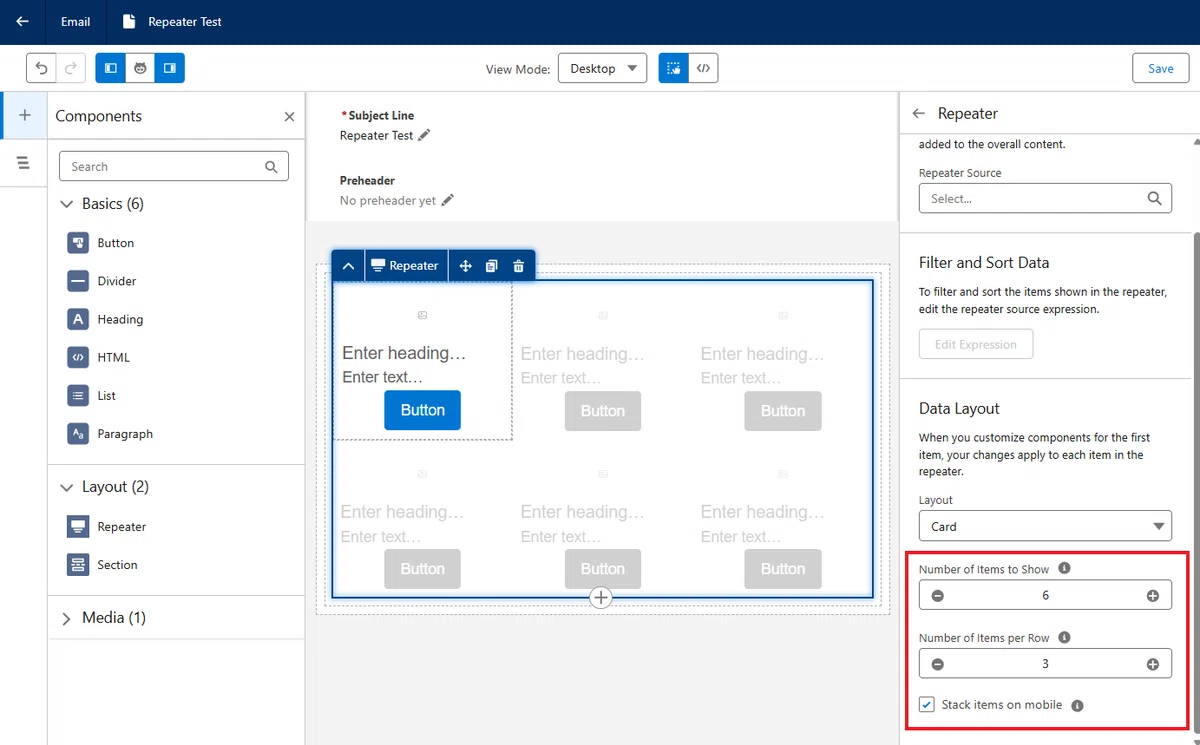1200x745 pixels.
Task: Click the back arrow in top header
Action: [x=22, y=21]
